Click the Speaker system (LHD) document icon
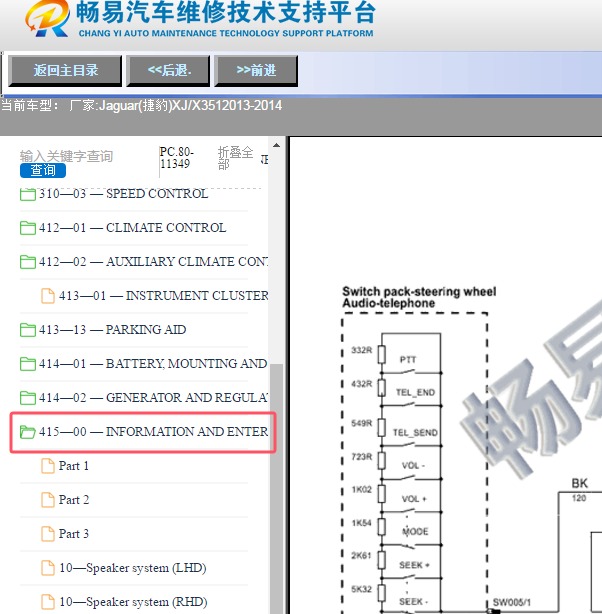The image size is (602, 614). pyautogui.click(x=48, y=568)
